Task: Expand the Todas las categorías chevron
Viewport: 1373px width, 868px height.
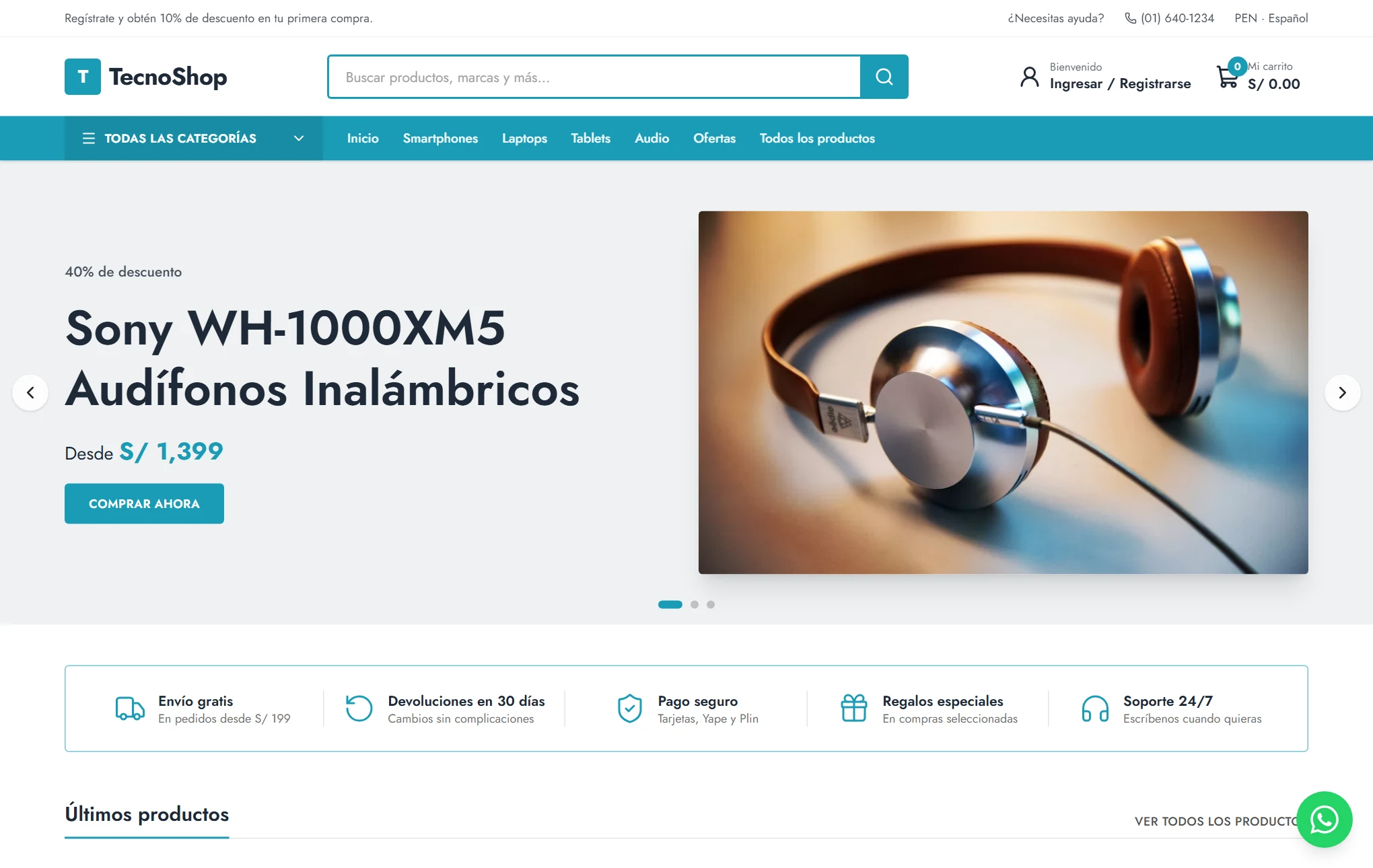Action: point(299,138)
